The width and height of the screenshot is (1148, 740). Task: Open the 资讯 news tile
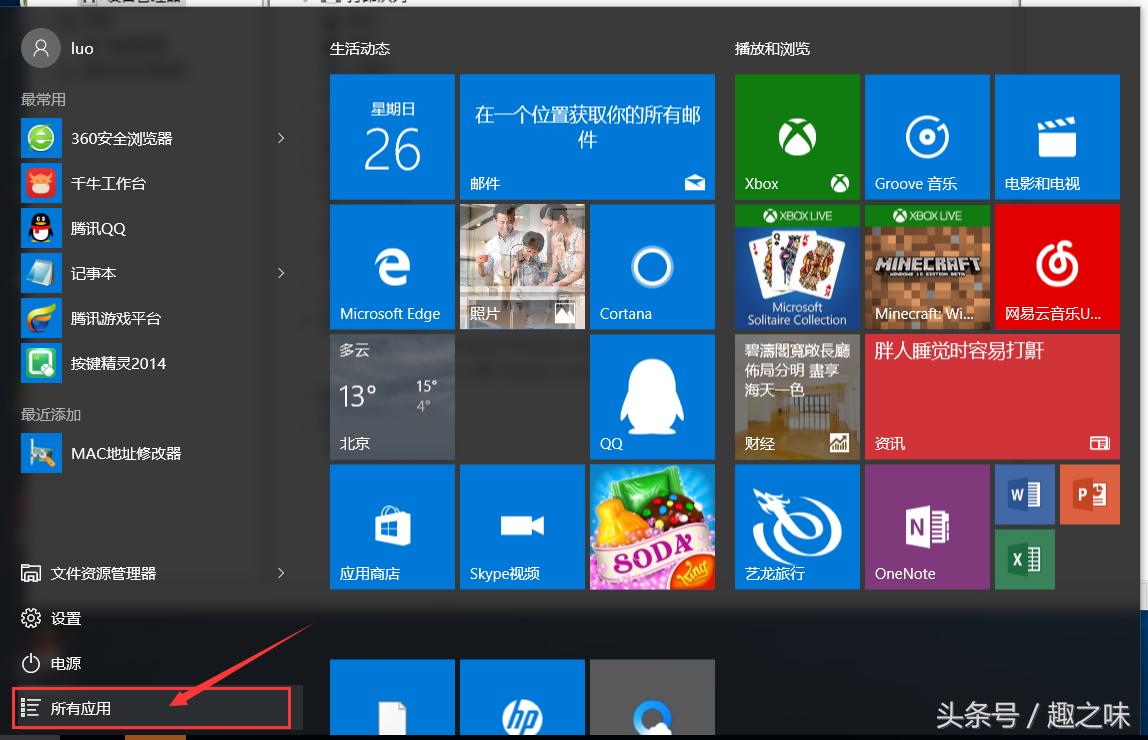click(x=992, y=397)
